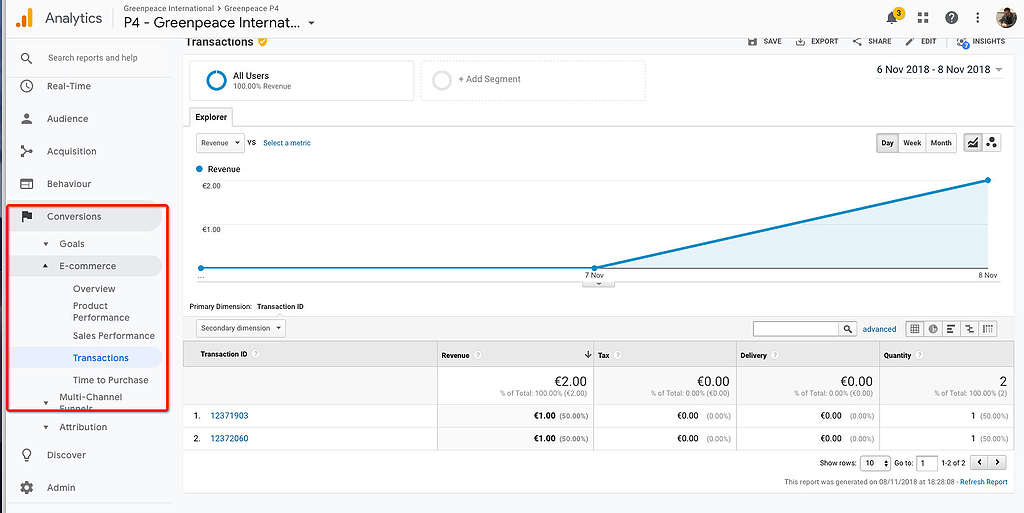Open the Revenue metric dropdown
Image resolution: width=1024 pixels, height=513 pixels.
[x=220, y=143]
